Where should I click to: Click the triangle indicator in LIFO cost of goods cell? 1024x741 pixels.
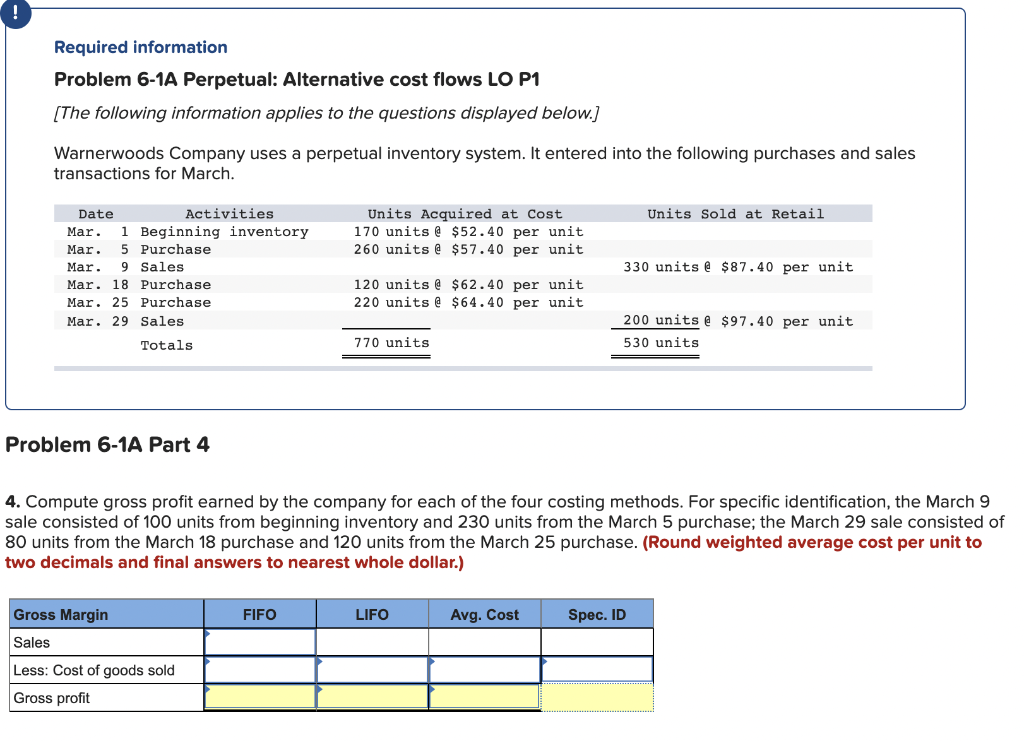321,663
